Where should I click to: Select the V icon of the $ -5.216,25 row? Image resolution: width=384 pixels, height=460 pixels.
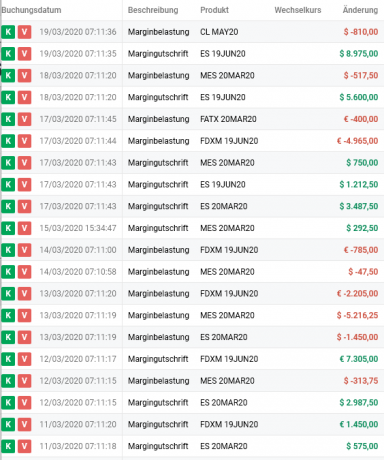point(24,315)
